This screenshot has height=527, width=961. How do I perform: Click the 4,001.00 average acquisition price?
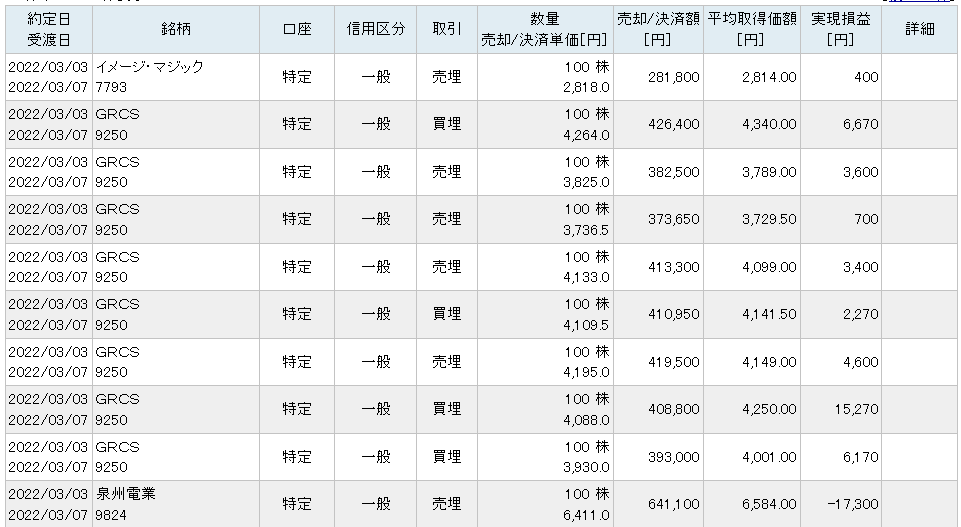tap(769, 457)
